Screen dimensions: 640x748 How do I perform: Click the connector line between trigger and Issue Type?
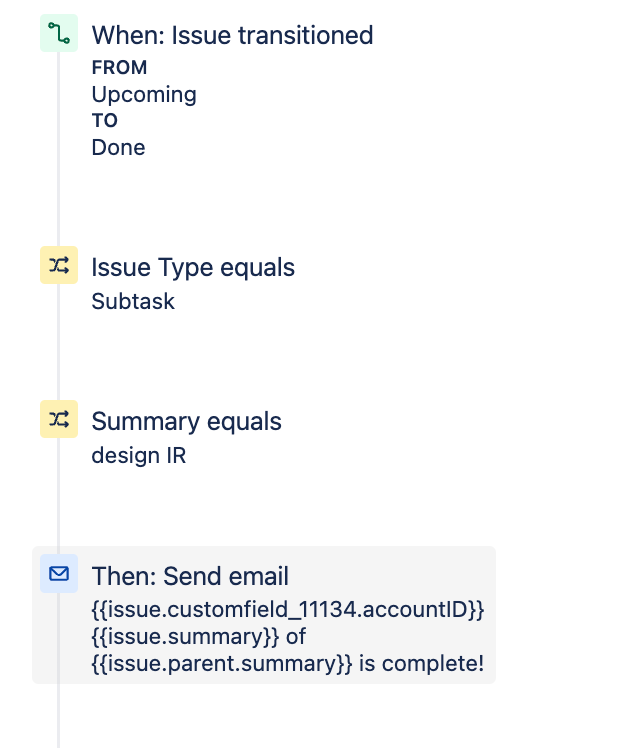click(58, 149)
